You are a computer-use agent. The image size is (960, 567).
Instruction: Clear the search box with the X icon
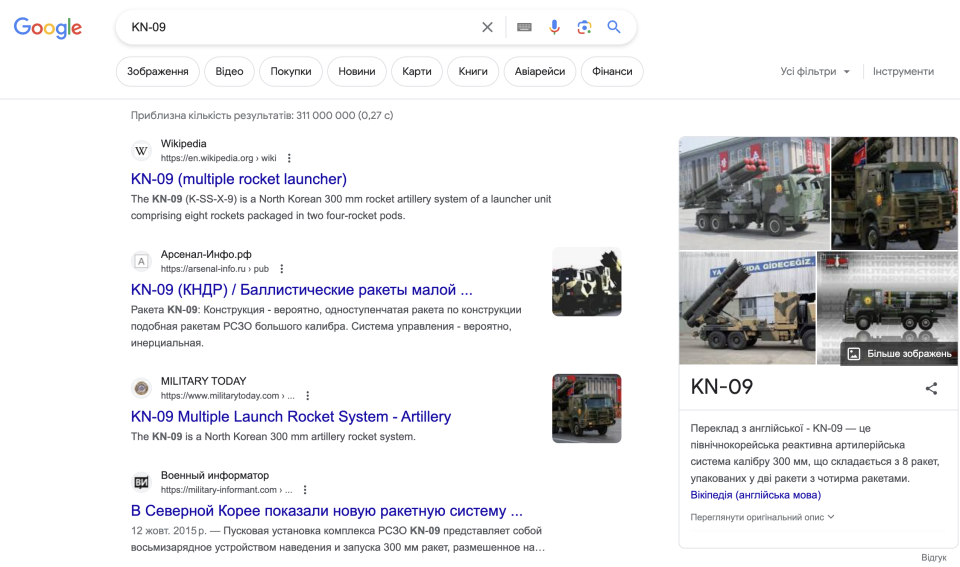[x=487, y=27]
